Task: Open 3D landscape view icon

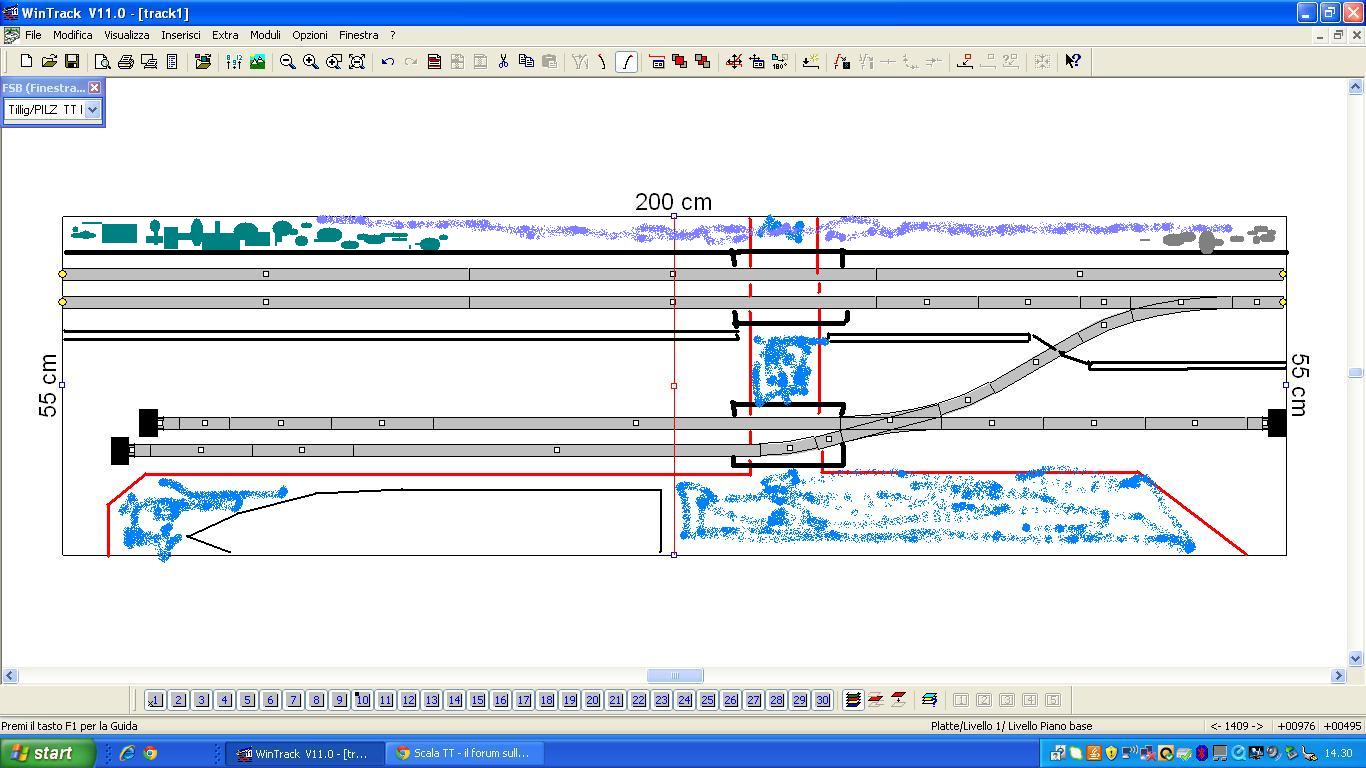Action: coord(257,61)
